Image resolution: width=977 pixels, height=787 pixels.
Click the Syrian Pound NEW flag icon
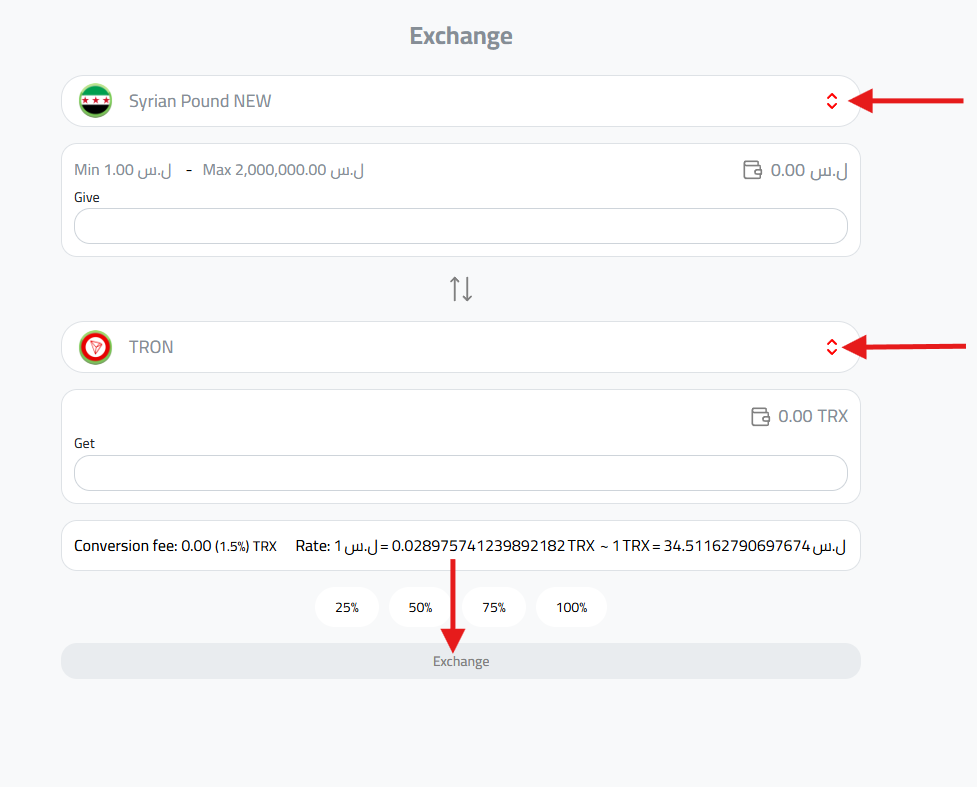click(x=95, y=100)
